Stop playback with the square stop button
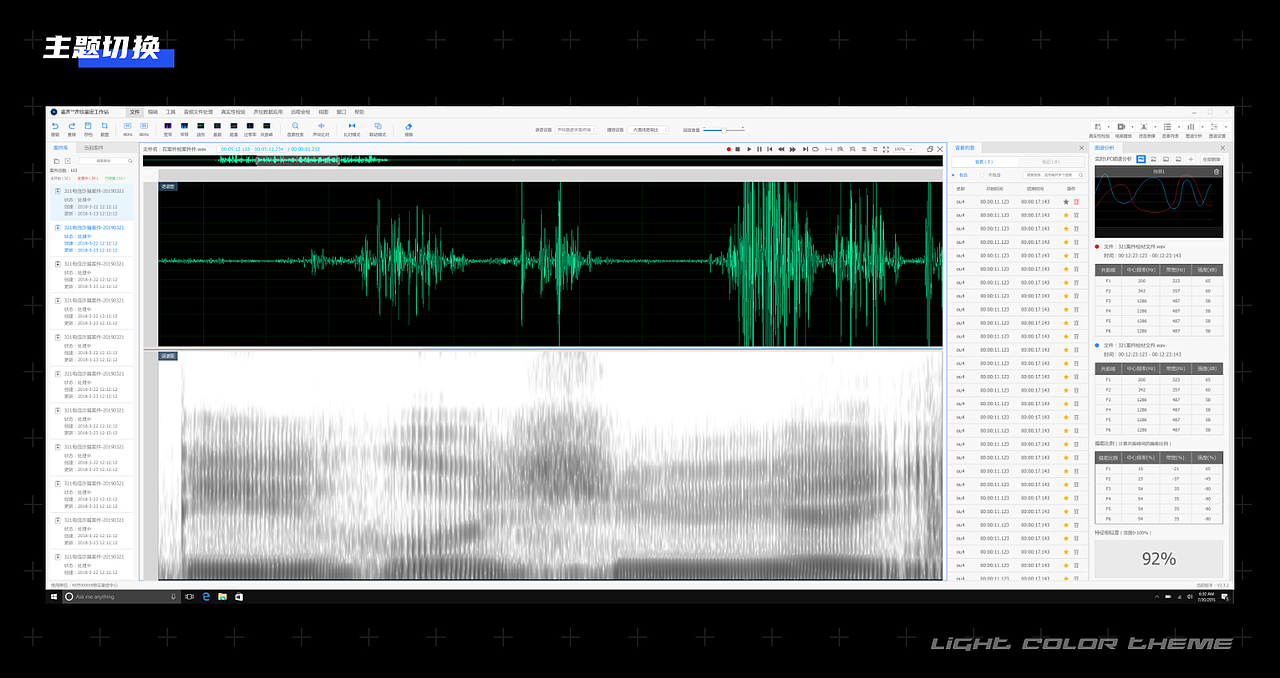Image resolution: width=1280 pixels, height=678 pixels. pyautogui.click(x=738, y=149)
